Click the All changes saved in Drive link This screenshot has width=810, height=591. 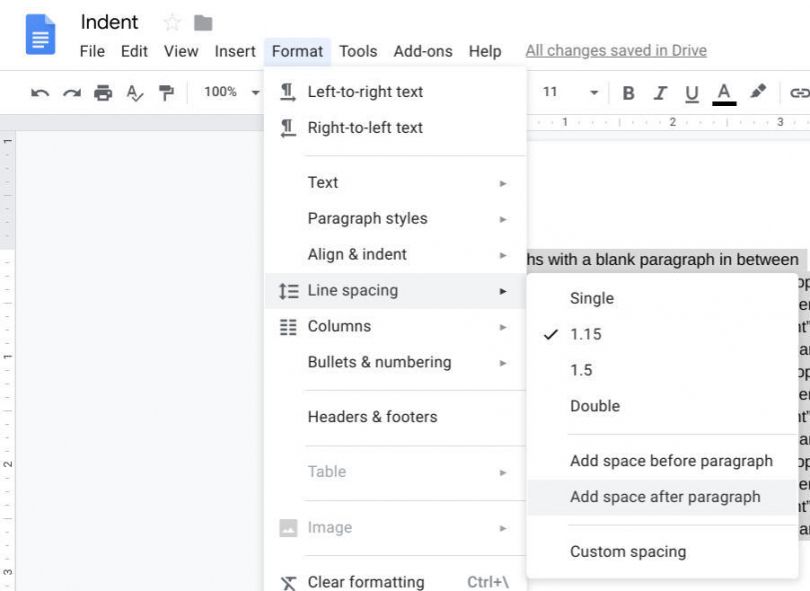[x=615, y=50]
